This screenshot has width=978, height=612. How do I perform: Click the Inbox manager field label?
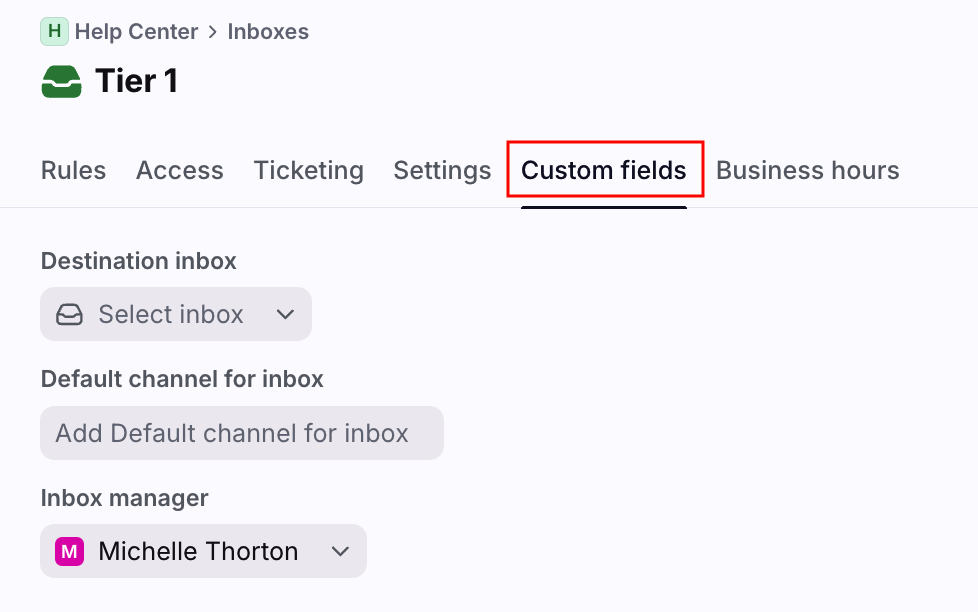pyautogui.click(x=124, y=498)
